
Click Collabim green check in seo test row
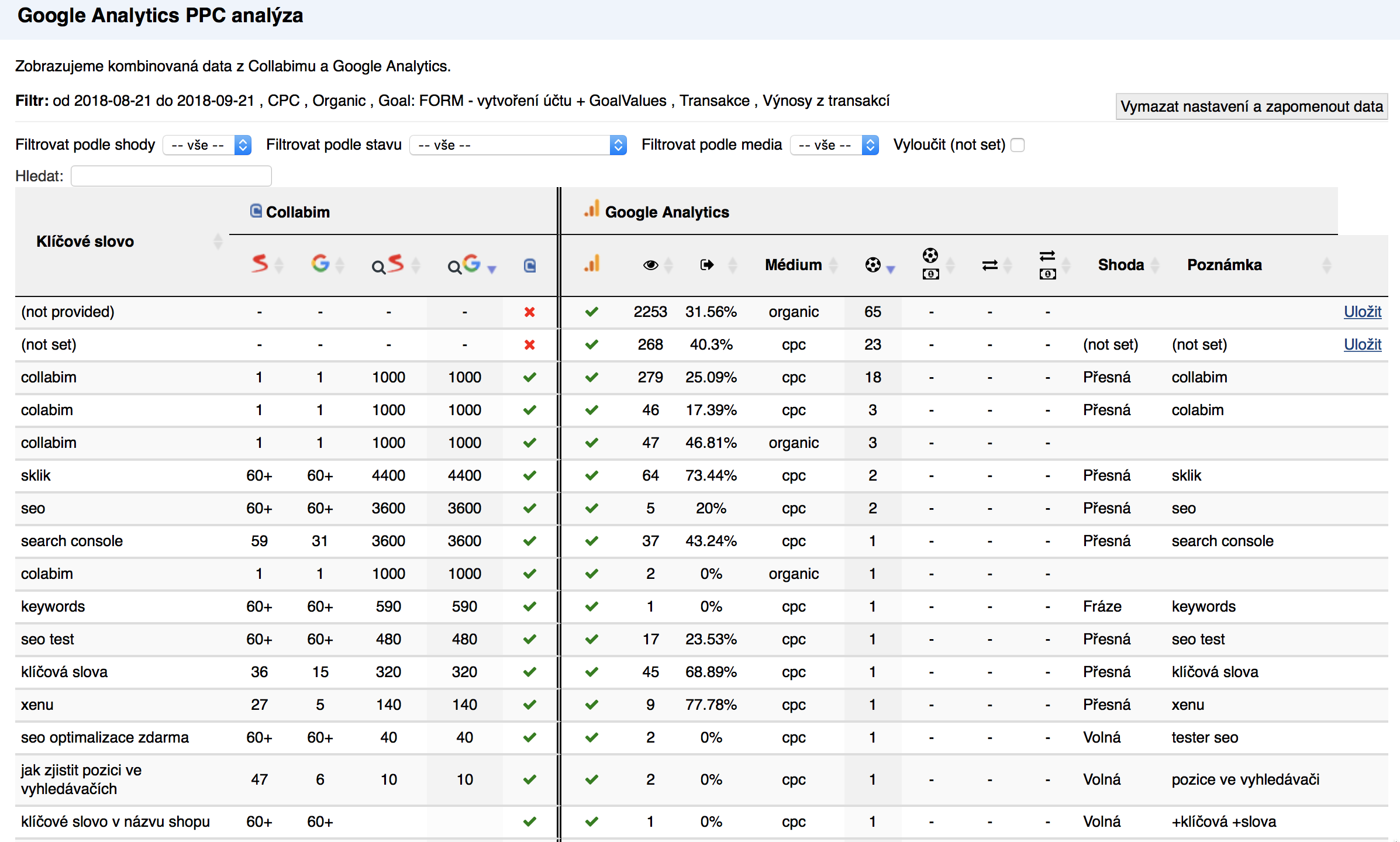coord(530,640)
